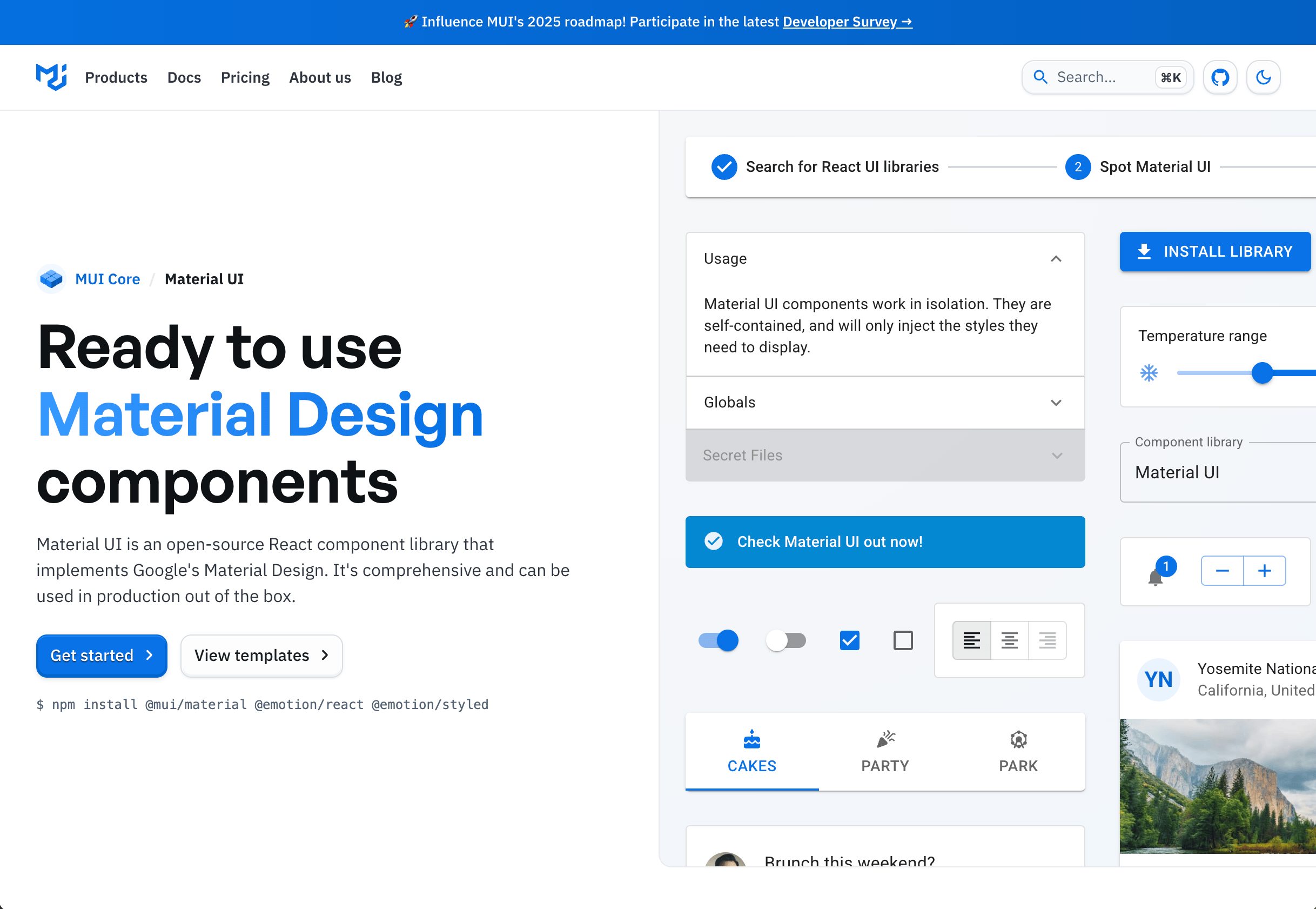This screenshot has height=909, width=1316.
Task: Select left text alignment
Action: pyautogui.click(x=971, y=640)
